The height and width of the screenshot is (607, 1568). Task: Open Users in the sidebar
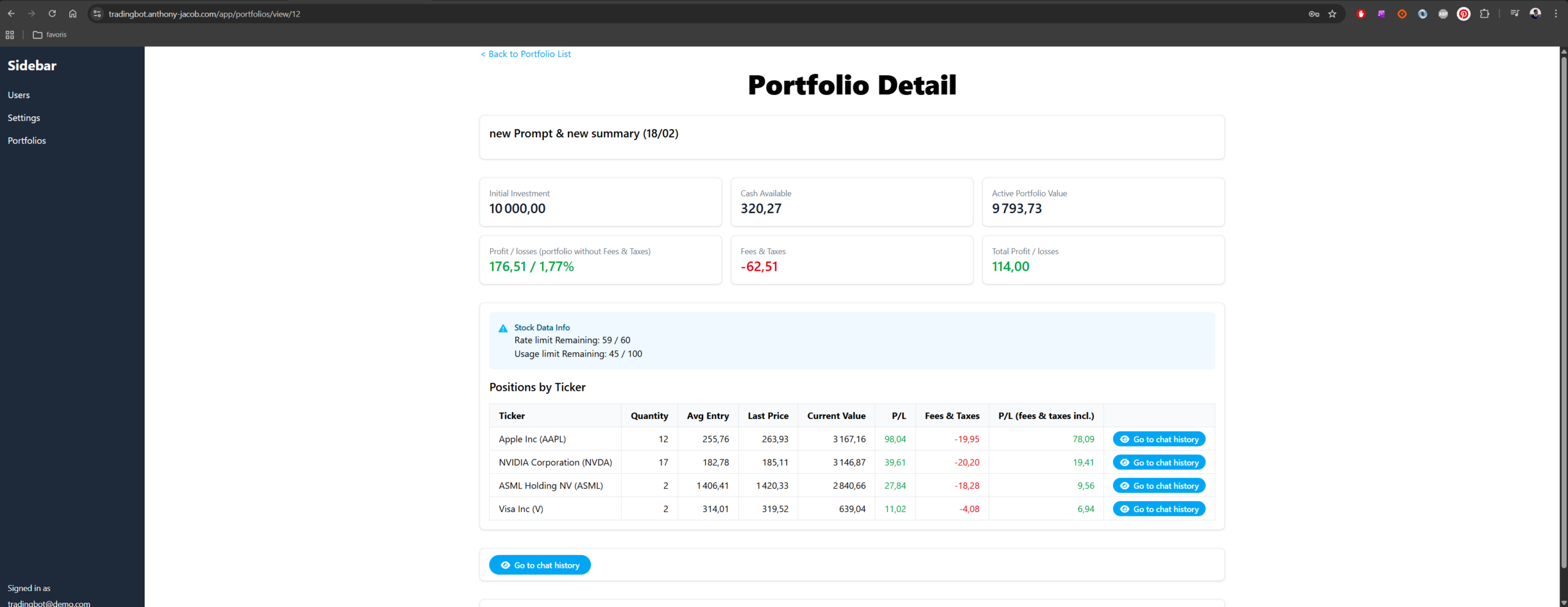pyautogui.click(x=18, y=95)
